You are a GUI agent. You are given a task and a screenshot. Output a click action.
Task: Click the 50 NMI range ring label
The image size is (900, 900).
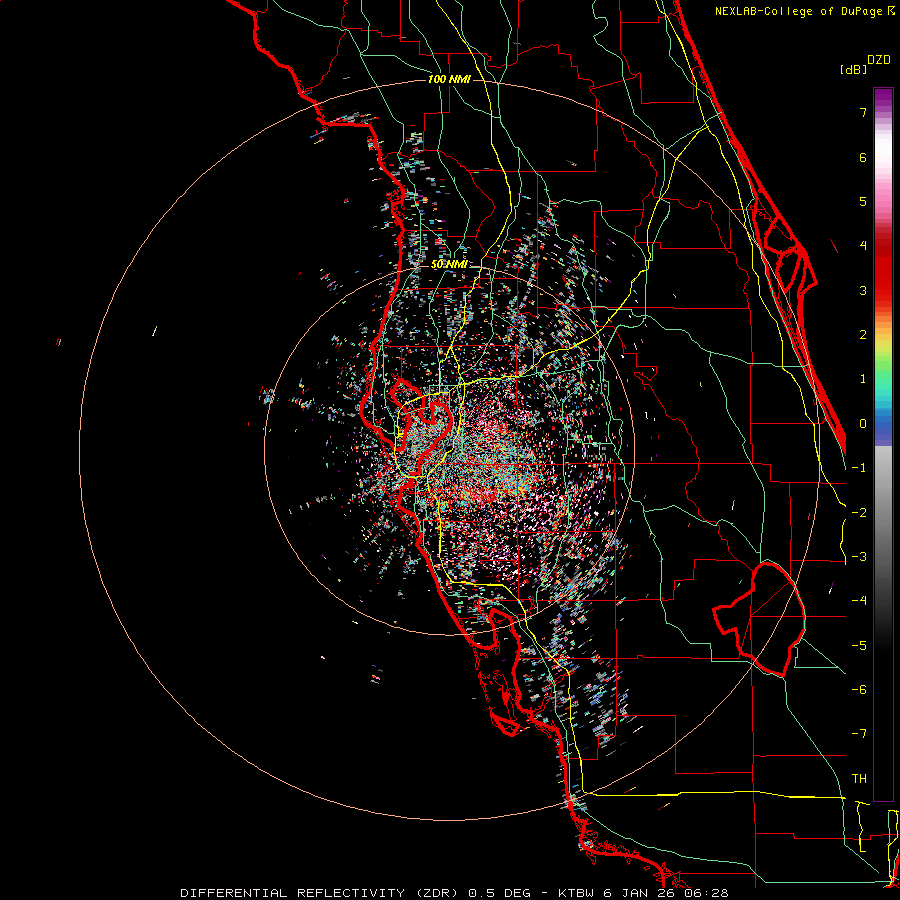click(x=449, y=264)
